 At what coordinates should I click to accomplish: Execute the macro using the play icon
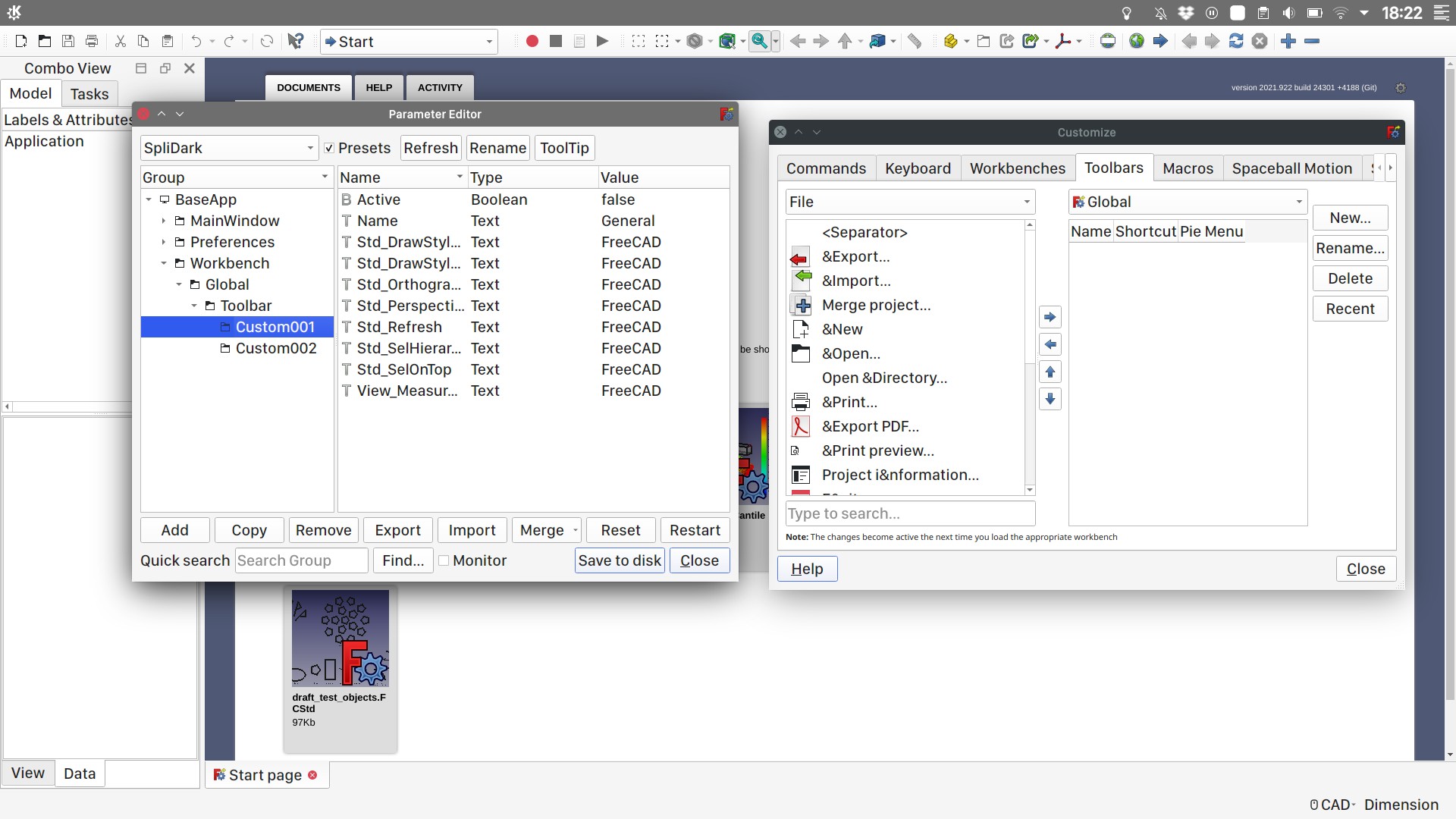(602, 41)
